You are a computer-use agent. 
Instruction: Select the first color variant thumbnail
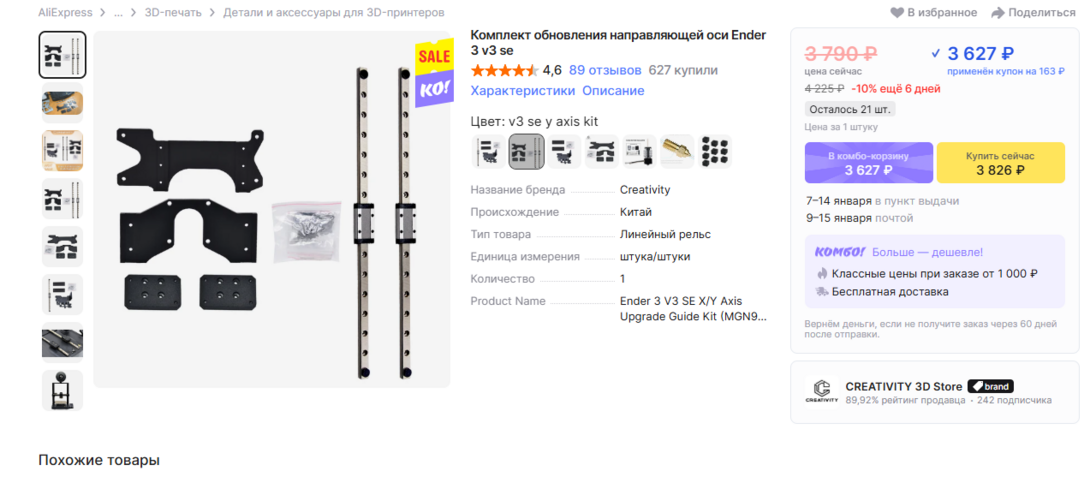click(x=489, y=152)
